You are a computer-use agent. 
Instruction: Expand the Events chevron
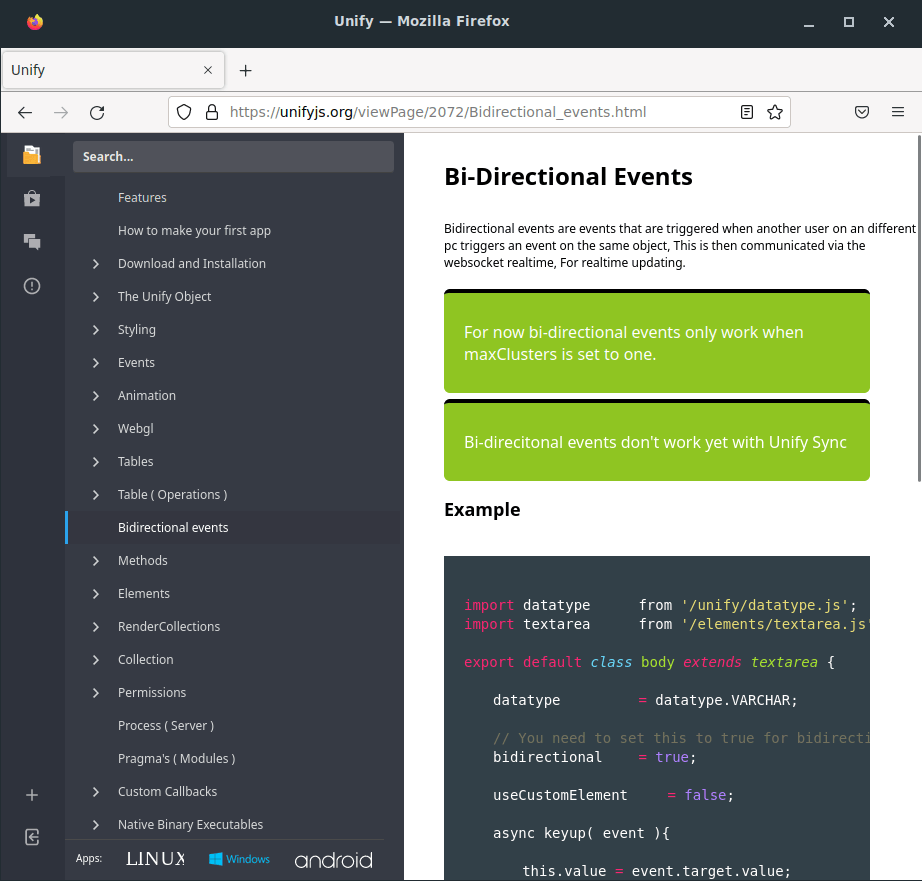tap(96, 363)
